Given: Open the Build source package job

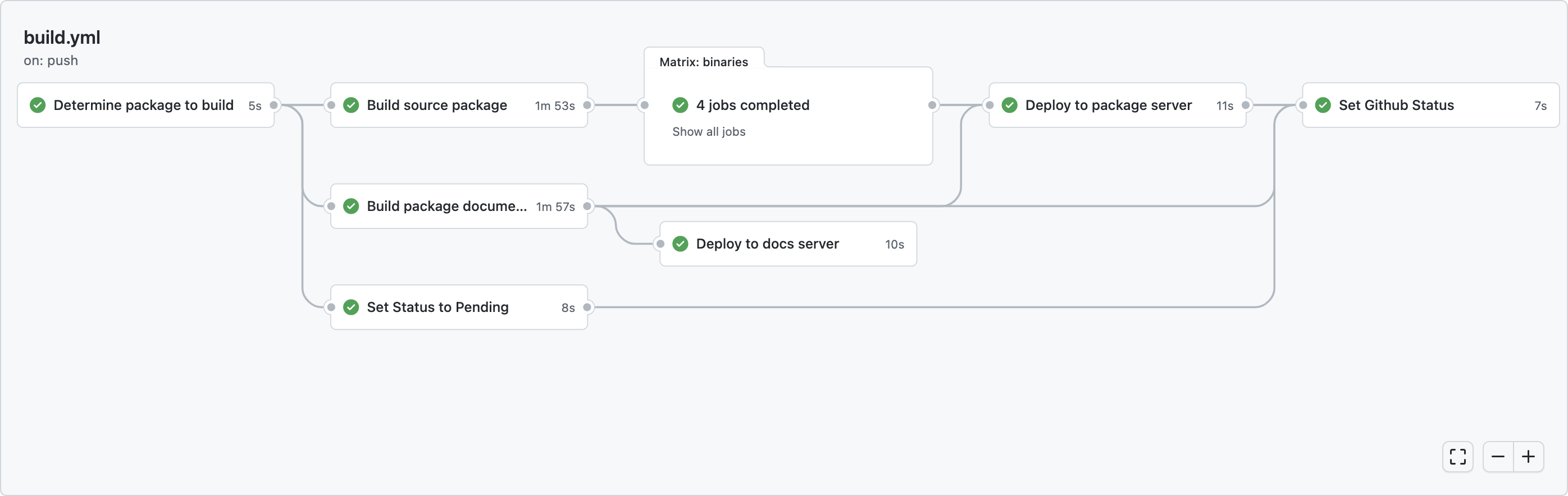Looking at the screenshot, I should coord(437,105).
